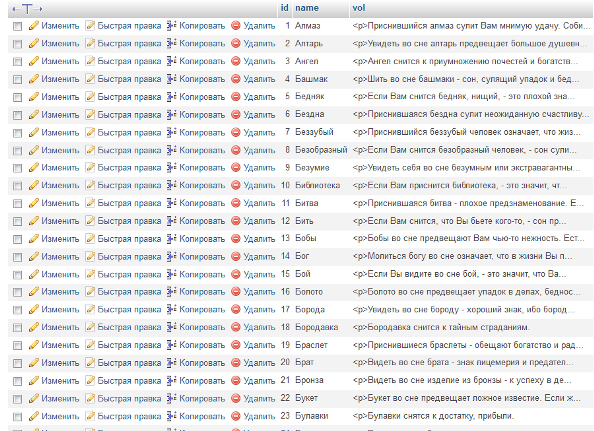Image resolution: width=594 pixels, height=431 pixels.
Task: Click the full texts toggle arrows in header
Action: point(27,9)
